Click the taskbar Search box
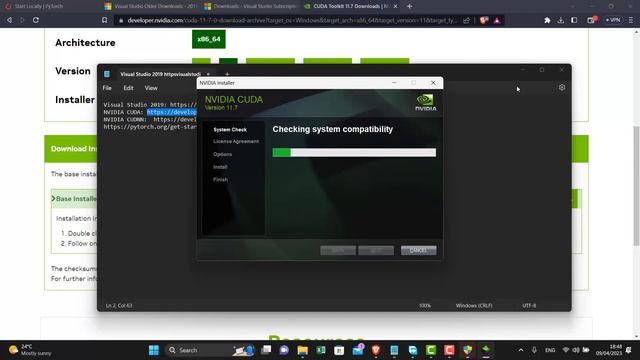 point(208,350)
